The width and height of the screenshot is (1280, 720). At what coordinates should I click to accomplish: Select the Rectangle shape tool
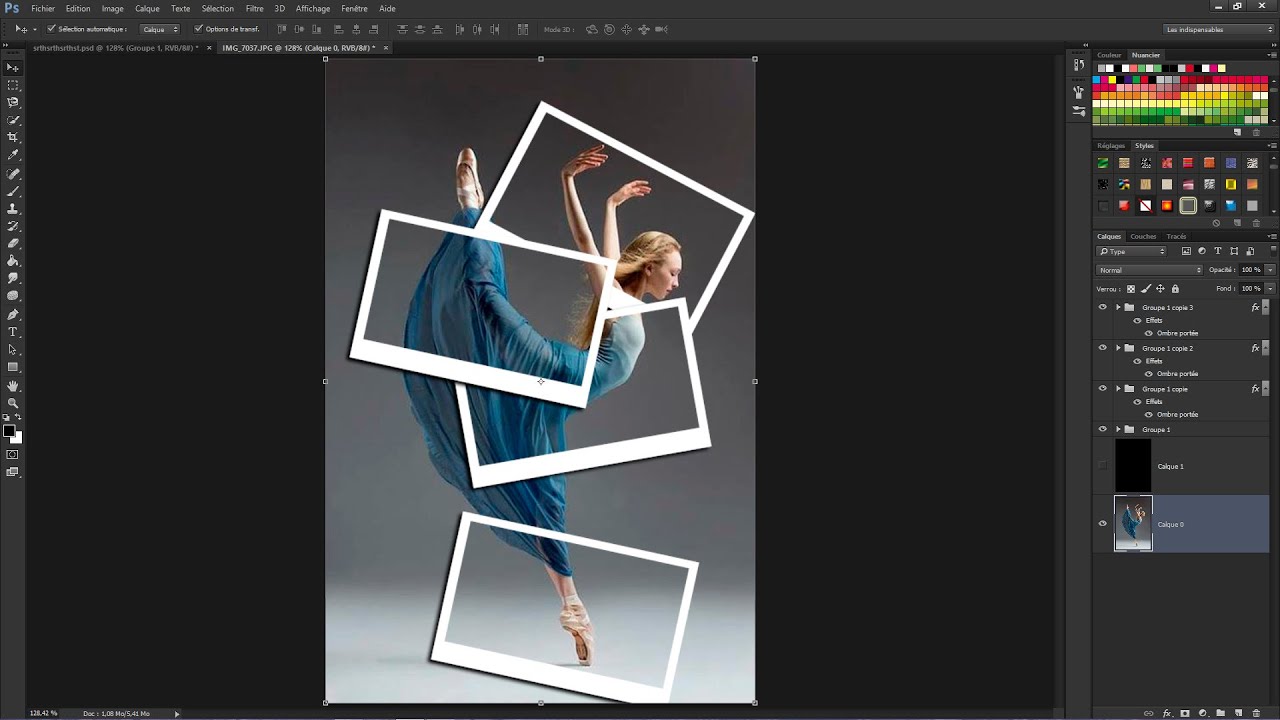point(13,367)
